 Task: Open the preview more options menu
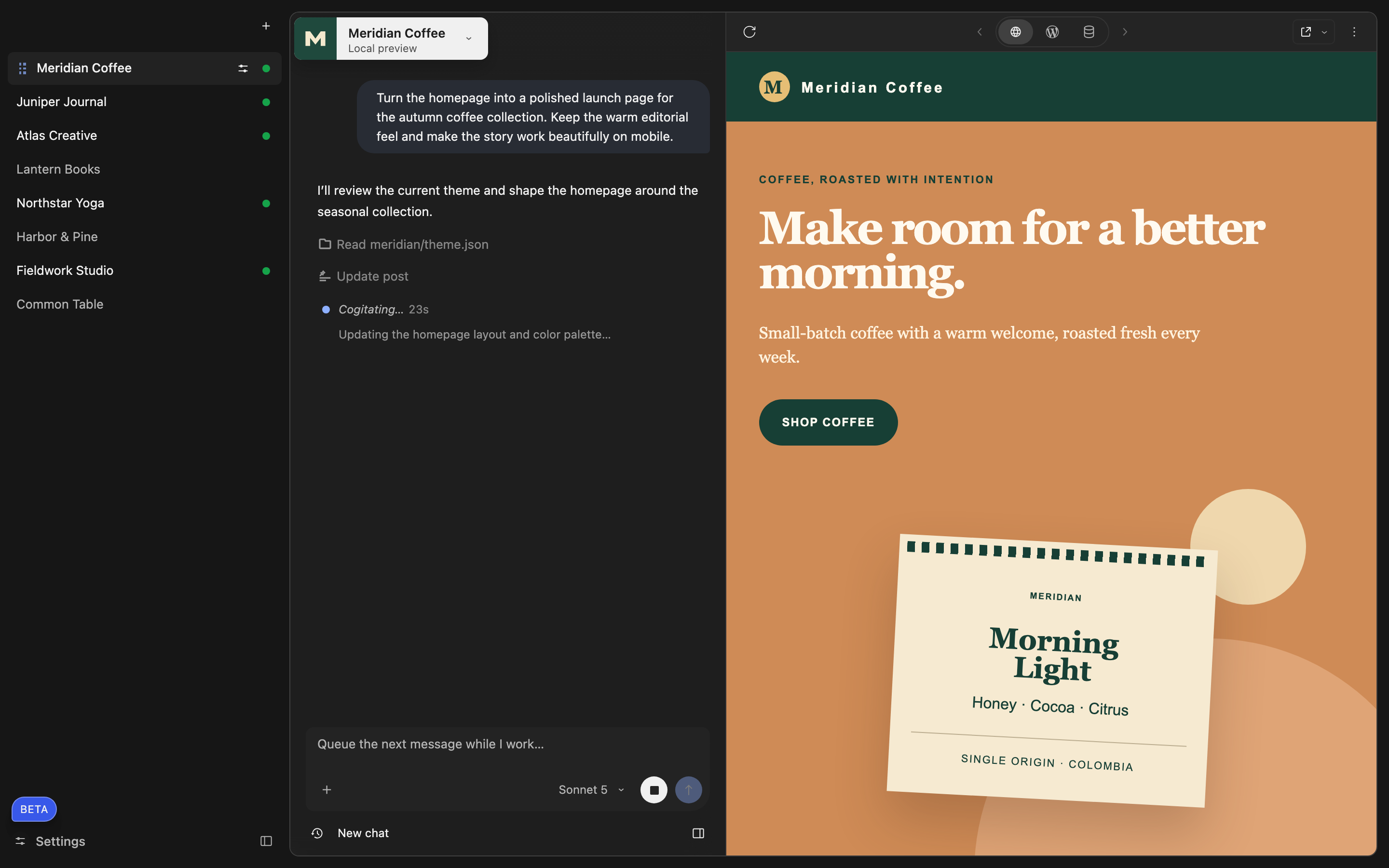1354,31
